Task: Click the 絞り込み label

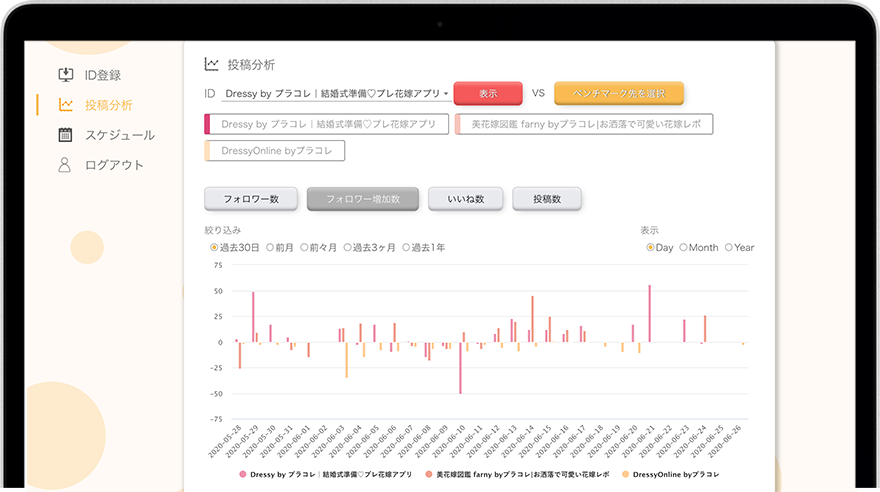Action: point(222,230)
